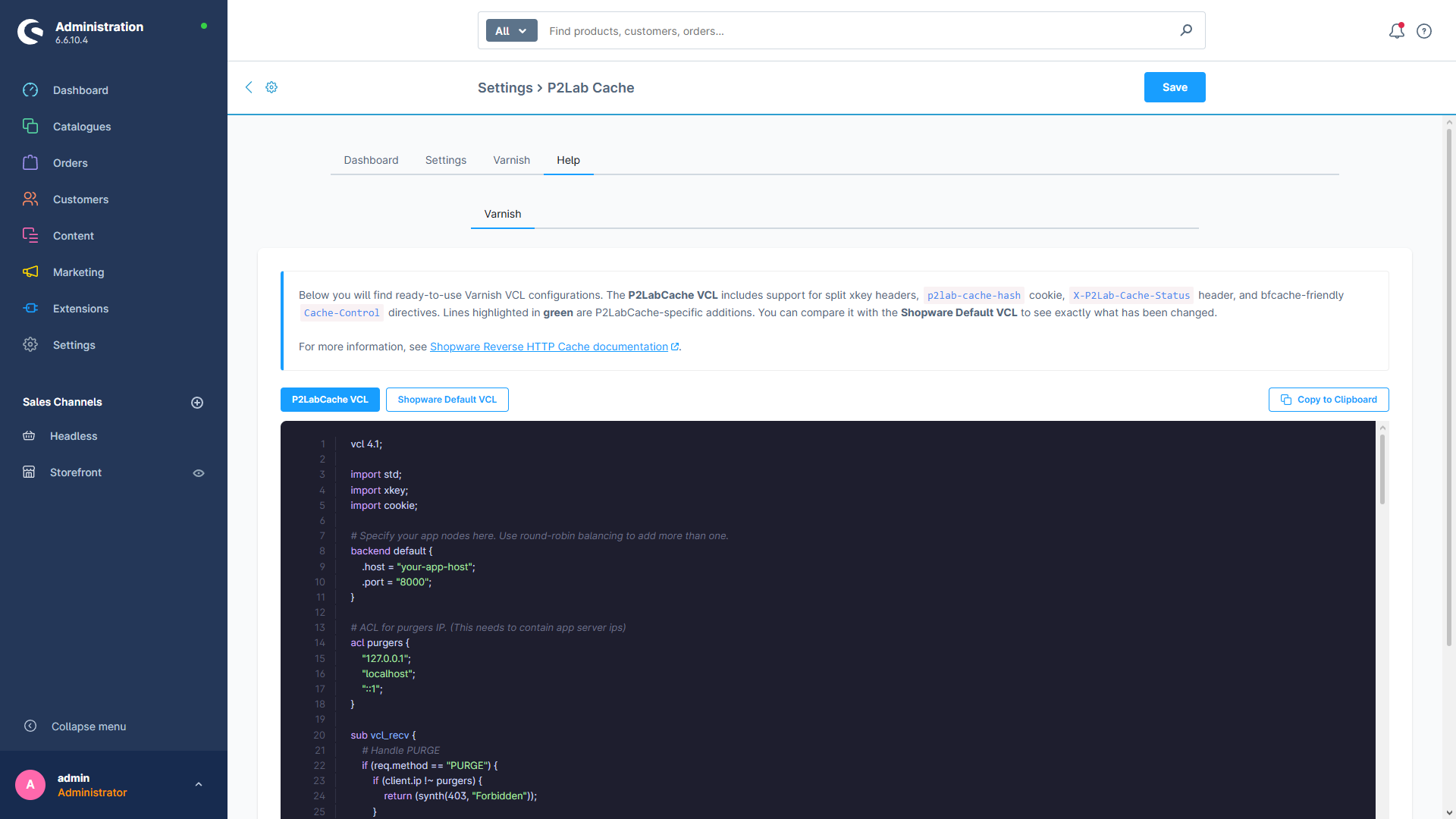This screenshot has height=819, width=1456.
Task: View the Storefront via eye icon
Action: coord(199,473)
